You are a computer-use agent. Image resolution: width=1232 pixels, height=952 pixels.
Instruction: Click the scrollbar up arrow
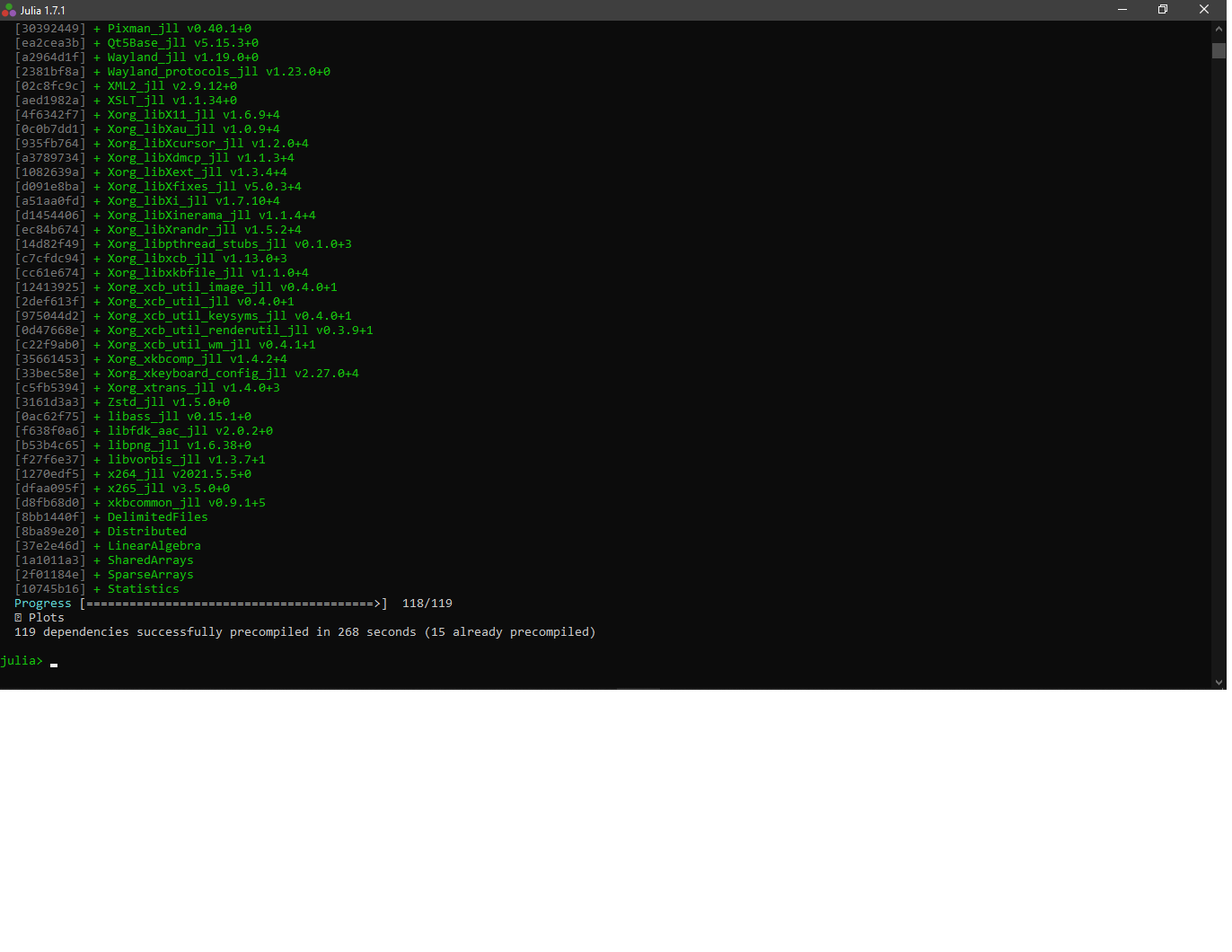pos(1219,29)
